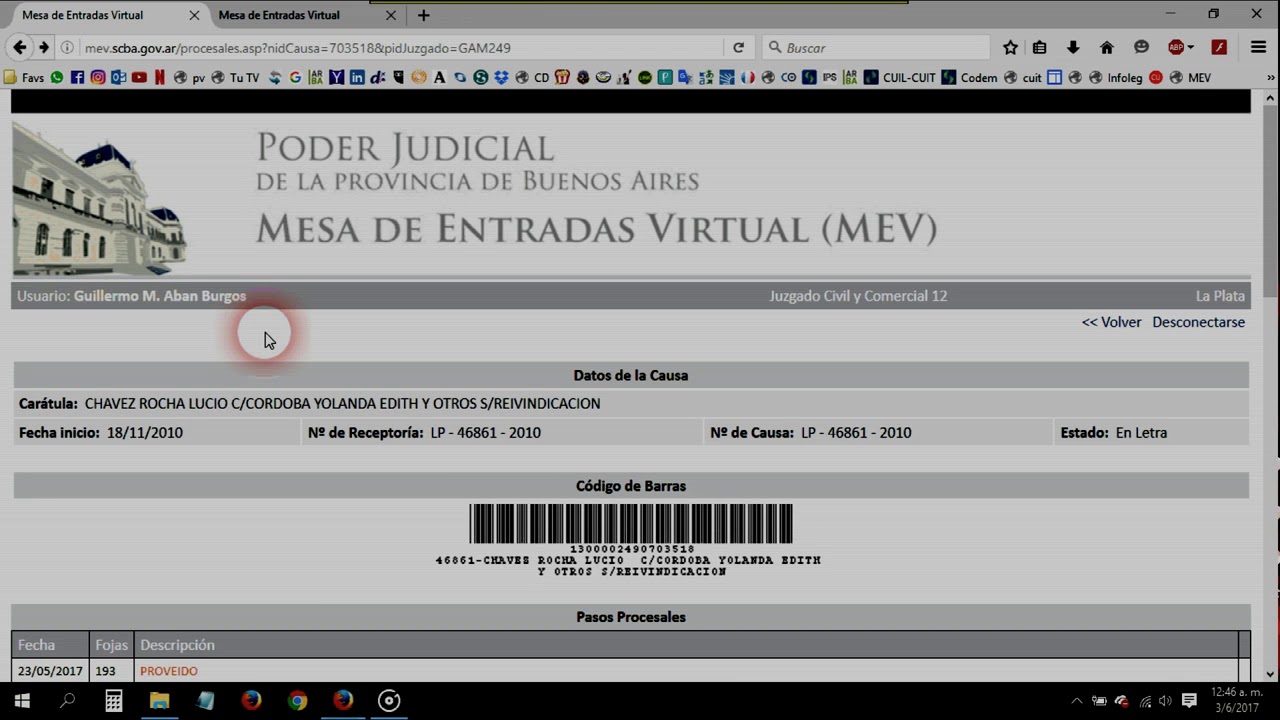Open the Flash extension icon
This screenshot has height=720, width=1280.
(1219, 47)
